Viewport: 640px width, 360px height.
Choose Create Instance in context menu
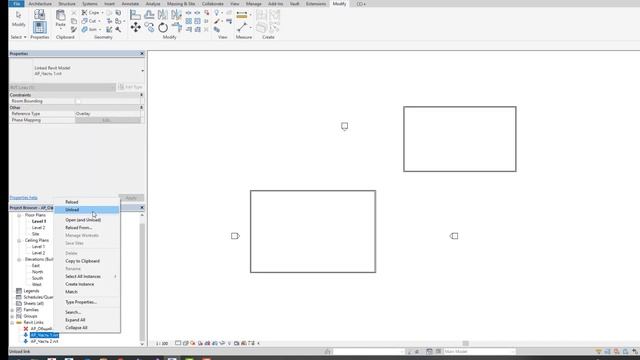point(87,284)
